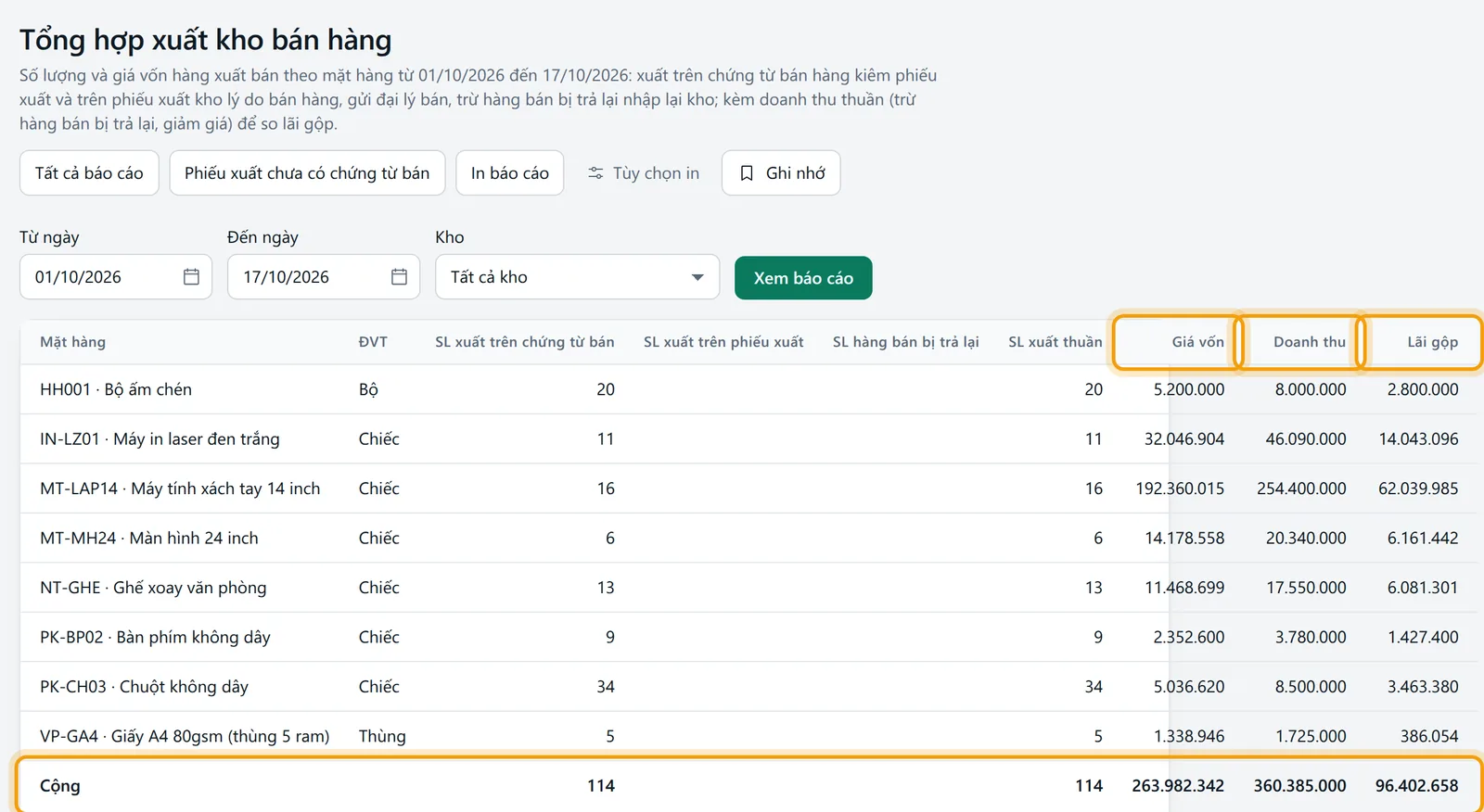The height and width of the screenshot is (812, 1484).
Task: Click the Đến ngày date field 17/10/2026
Action: point(324,277)
